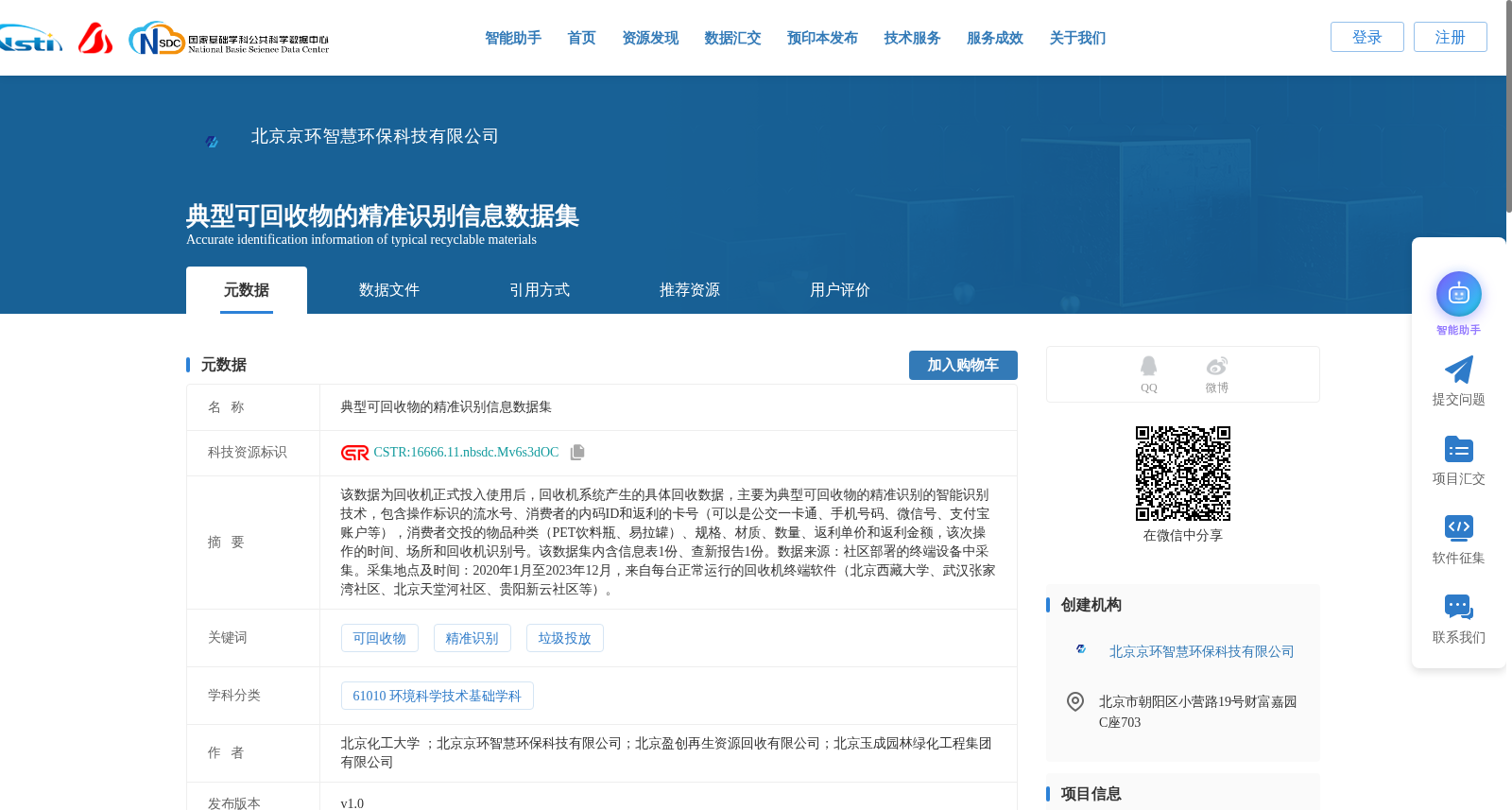Image resolution: width=1512 pixels, height=810 pixels.
Task: Go to the 首页 home menu
Action: coord(581,38)
